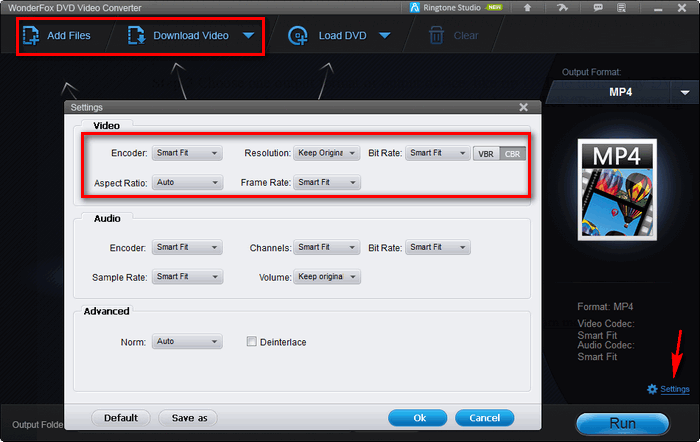Screen dimensions: 700x442
Task: Click the Load DVD label
Action: tap(342, 36)
